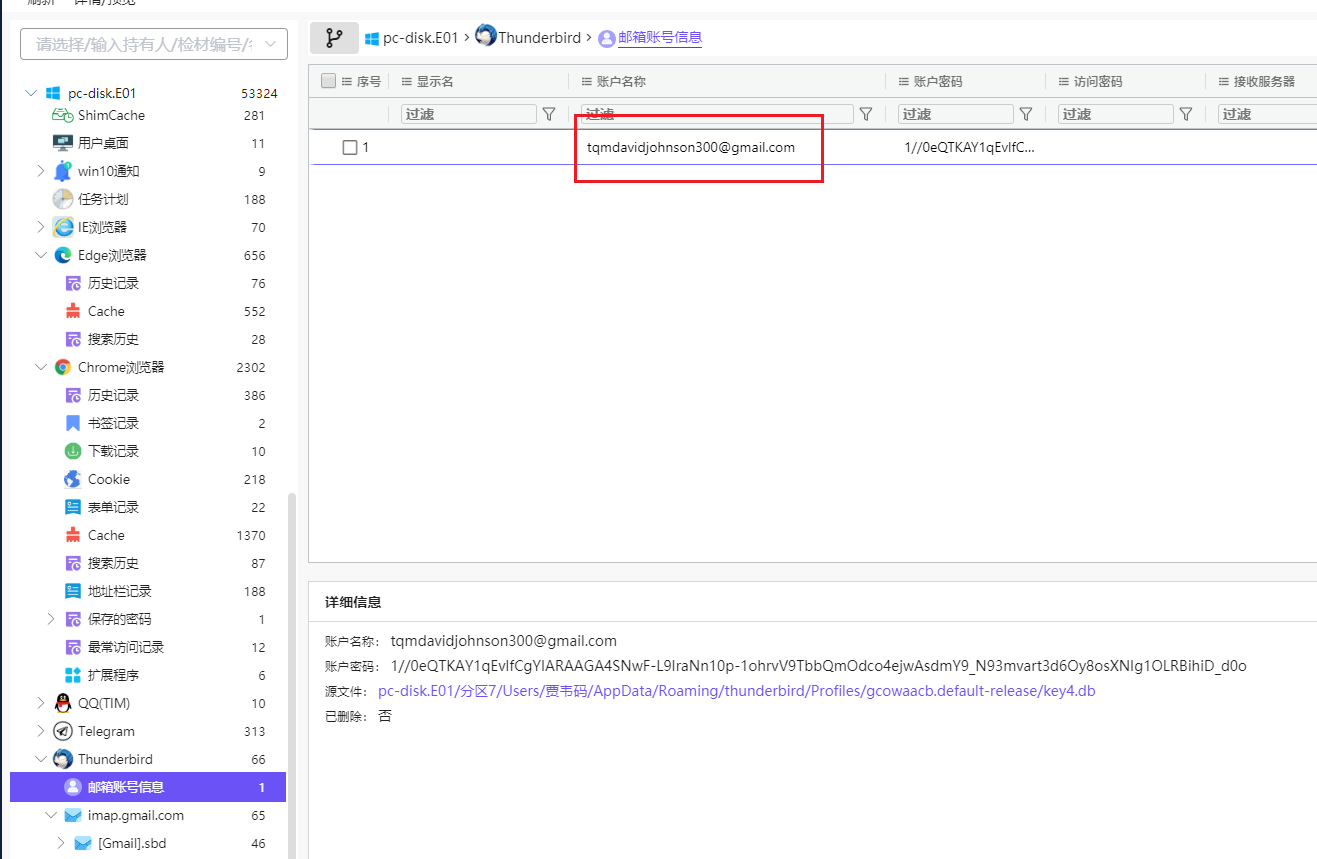Click the 扩展程序 extensions icon
The image size is (1317, 859).
pyautogui.click(x=73, y=675)
